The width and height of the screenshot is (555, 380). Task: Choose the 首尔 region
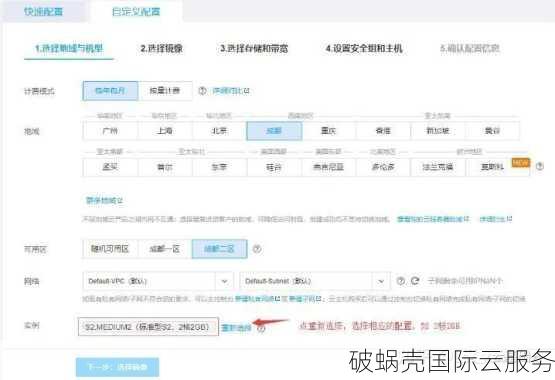[x=165, y=167]
